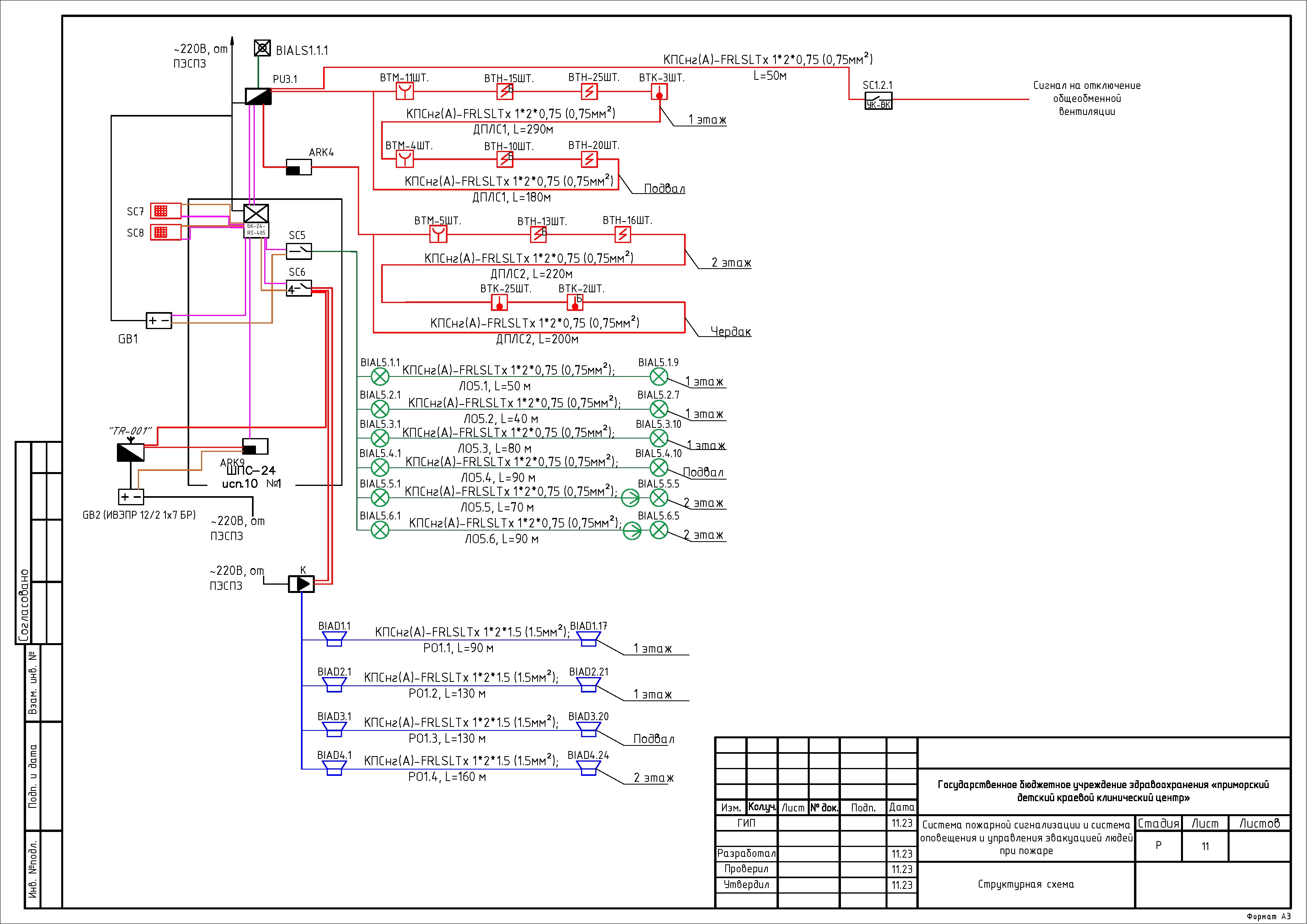Click the ARK9 module block
Viewport: 1307px width, 924px height.
pos(255,446)
